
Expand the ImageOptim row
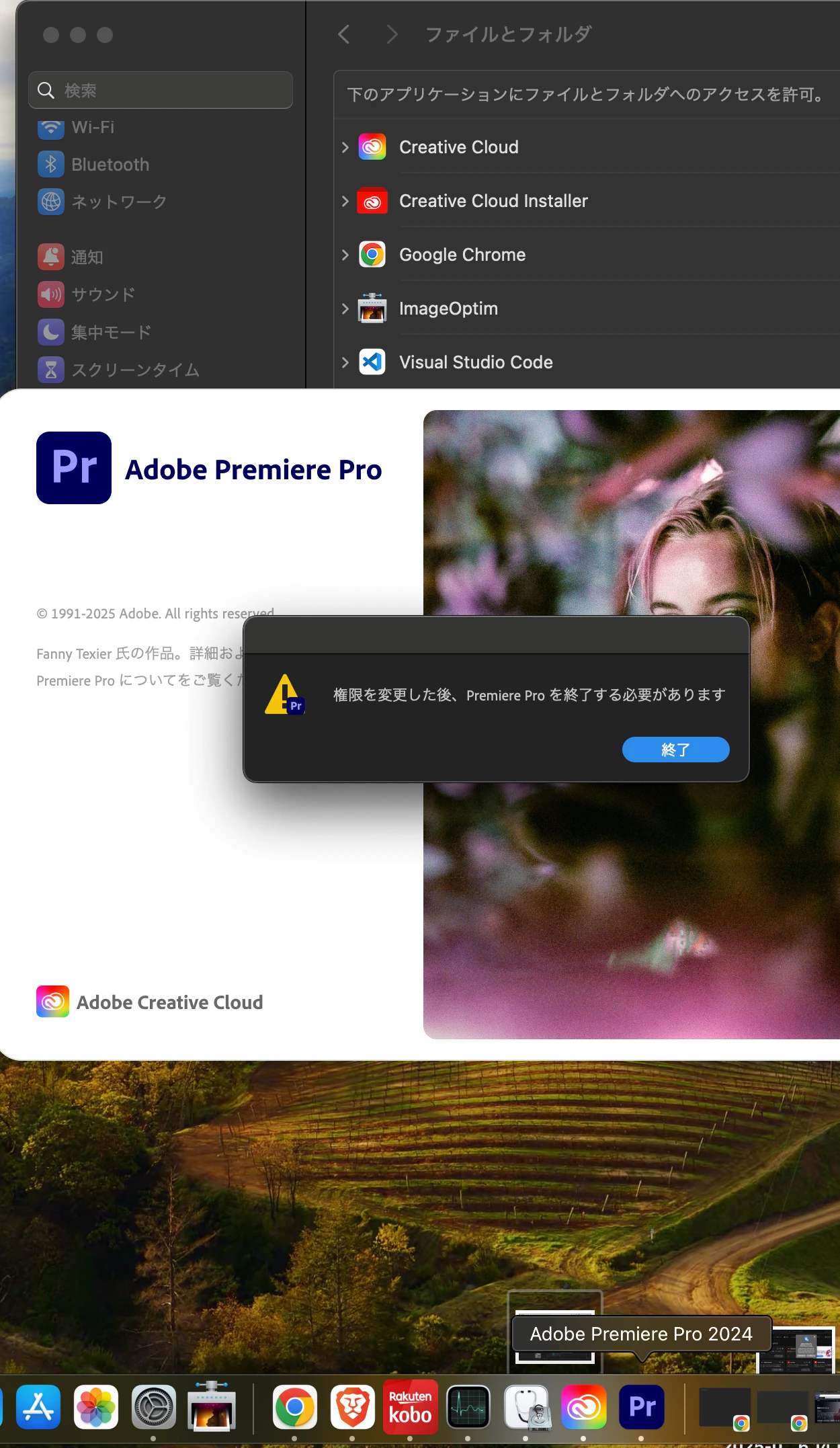click(x=345, y=309)
